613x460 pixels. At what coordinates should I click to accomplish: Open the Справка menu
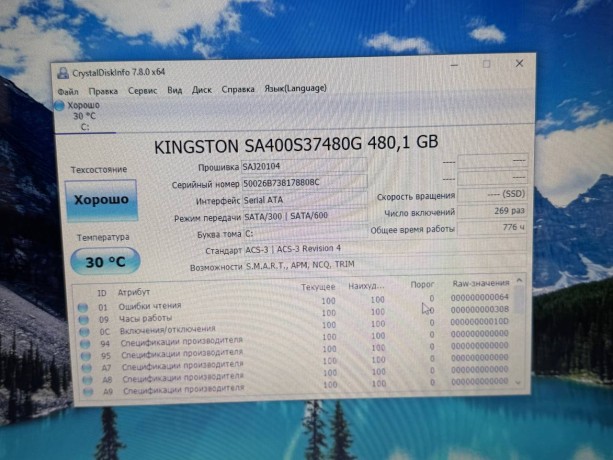(x=238, y=89)
